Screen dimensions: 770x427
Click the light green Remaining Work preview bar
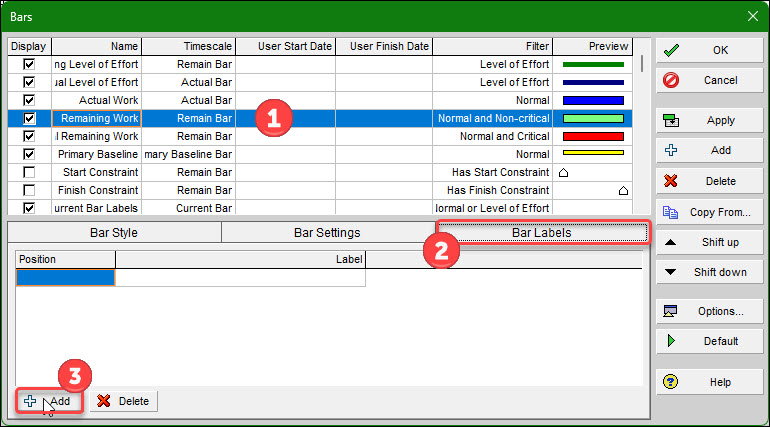[x=593, y=118]
